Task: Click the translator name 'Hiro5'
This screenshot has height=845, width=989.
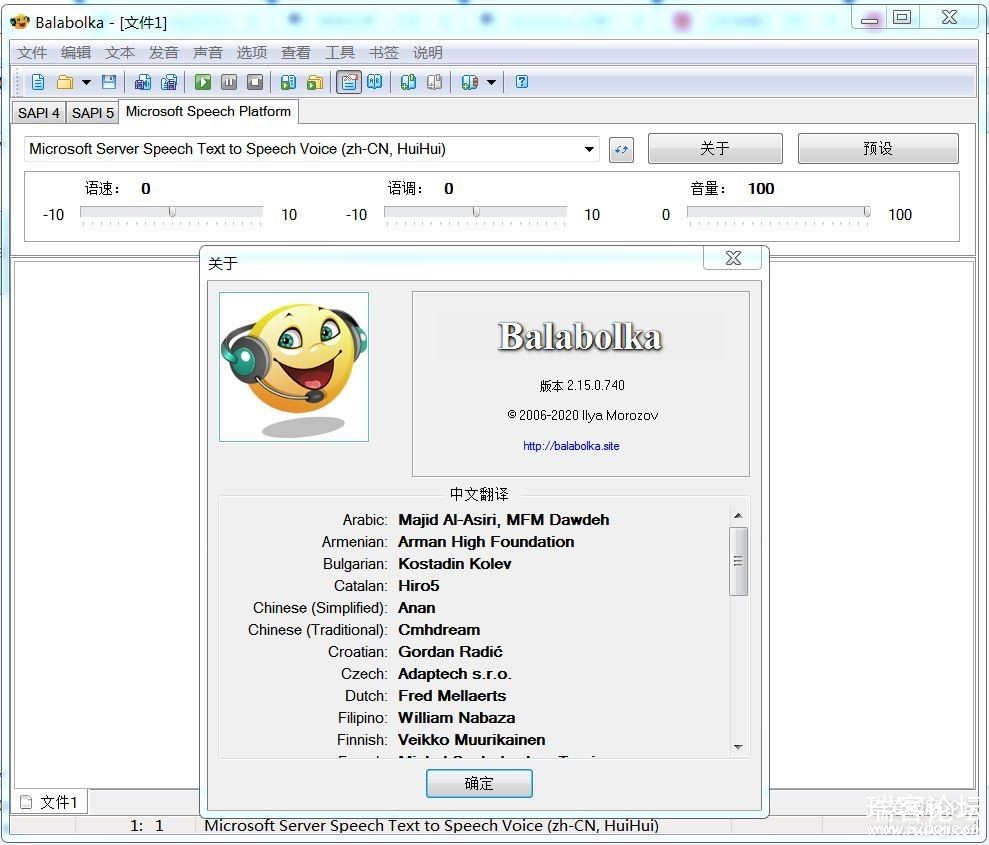Action: [x=418, y=586]
